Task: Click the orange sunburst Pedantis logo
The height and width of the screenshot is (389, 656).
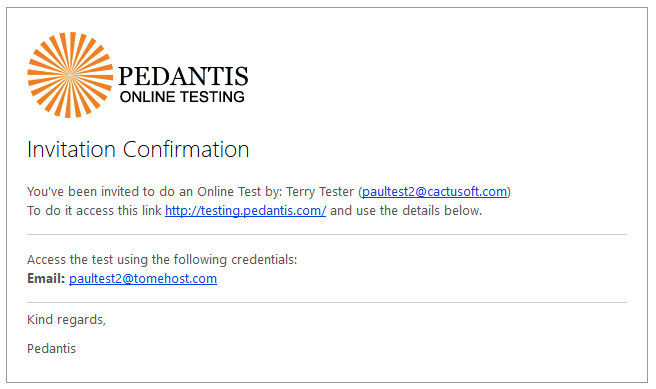Action: pos(70,75)
